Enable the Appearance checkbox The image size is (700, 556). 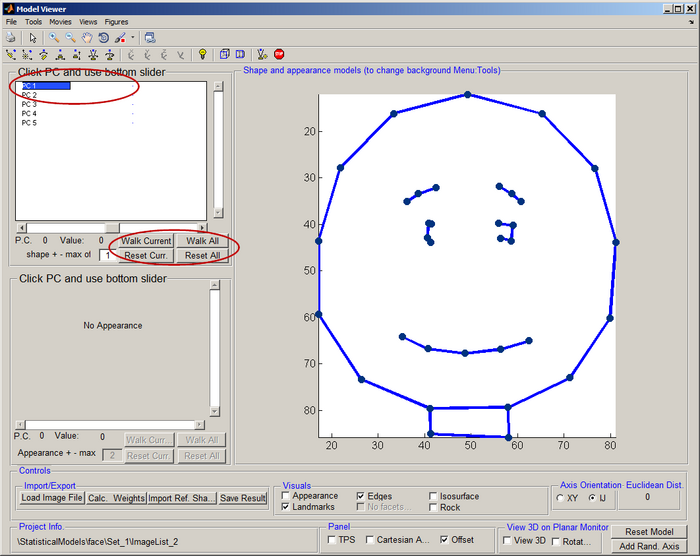pos(287,496)
